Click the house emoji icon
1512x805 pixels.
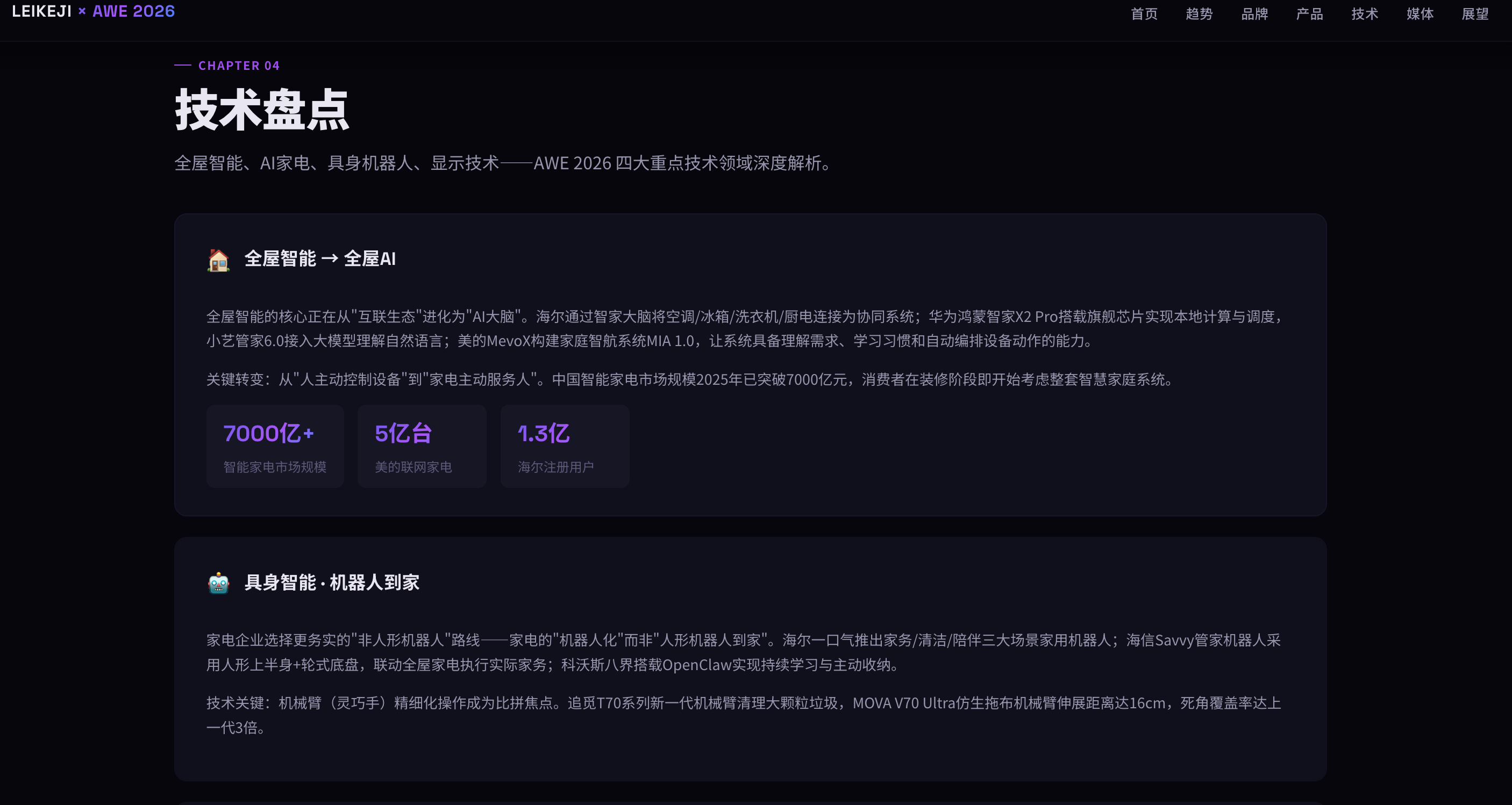click(x=218, y=260)
